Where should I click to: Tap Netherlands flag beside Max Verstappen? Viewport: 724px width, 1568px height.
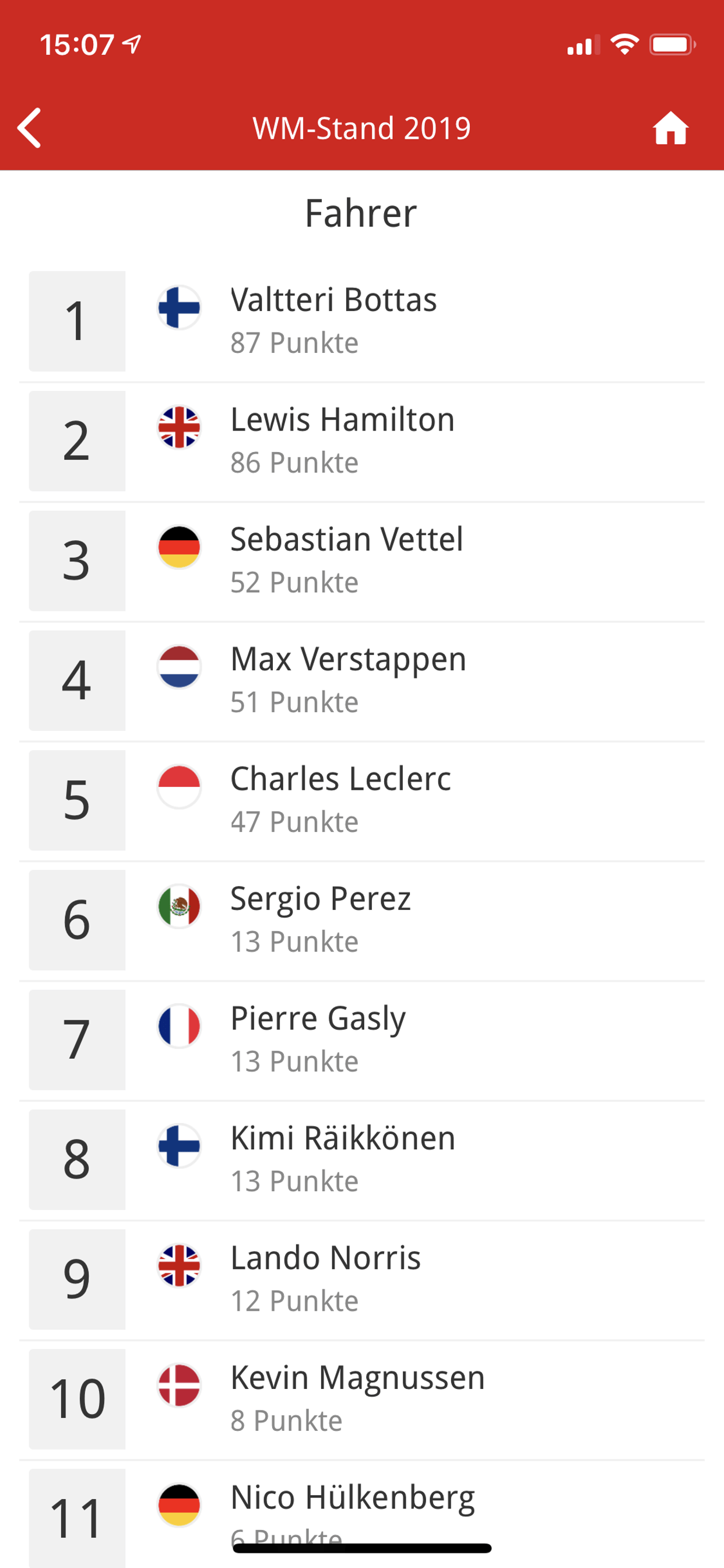179,667
